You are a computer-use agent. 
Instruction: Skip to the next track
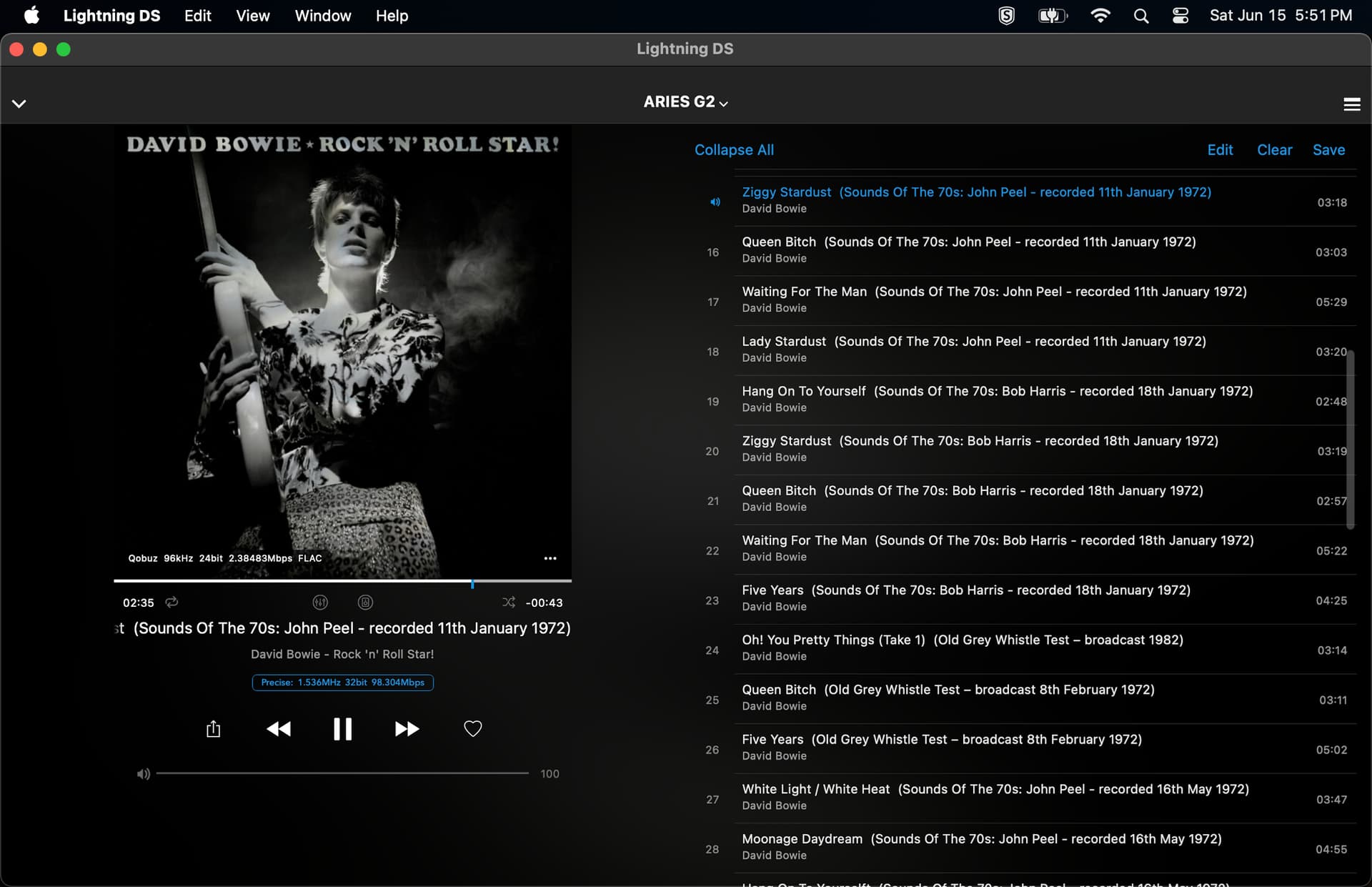(x=407, y=728)
